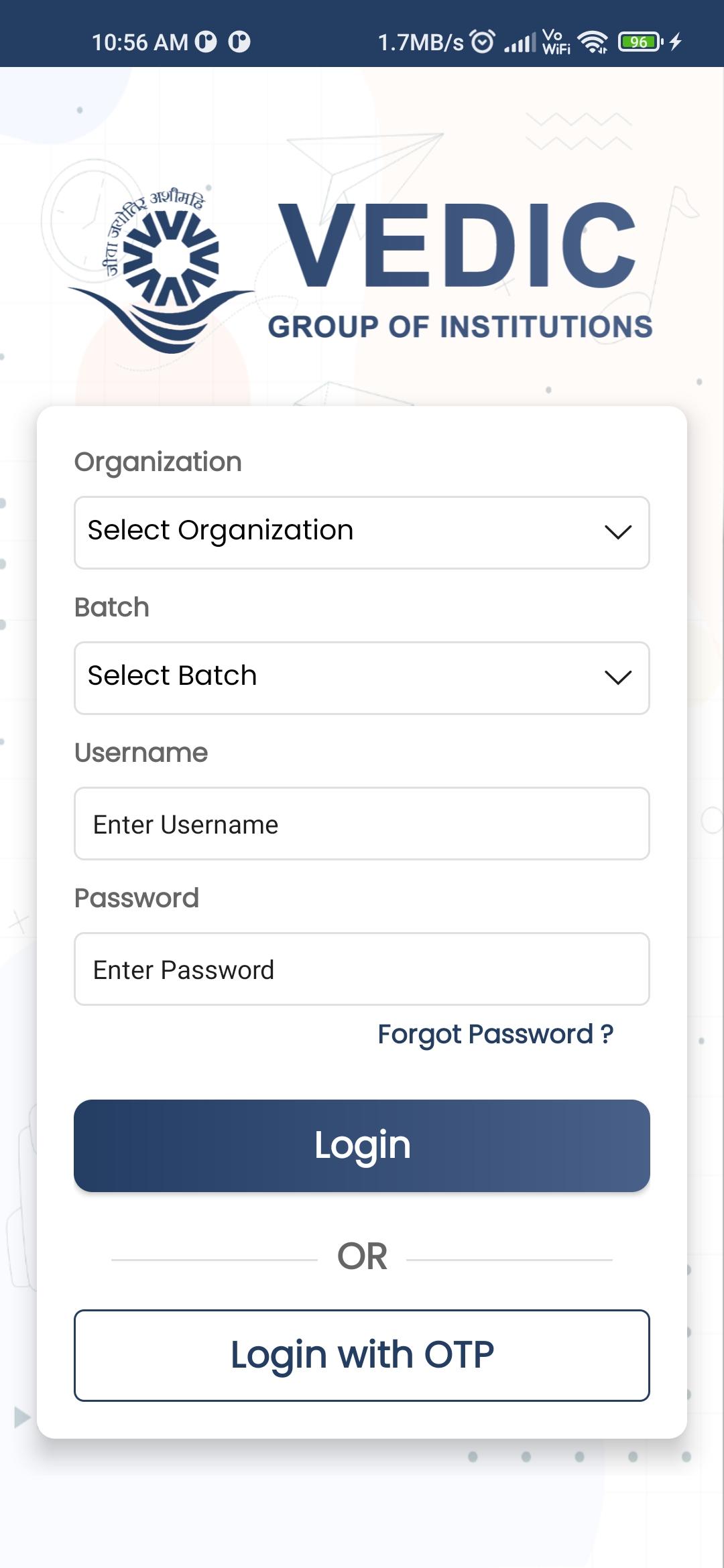Tap the WiFi signal status icon
724x1568 pixels.
point(593,42)
